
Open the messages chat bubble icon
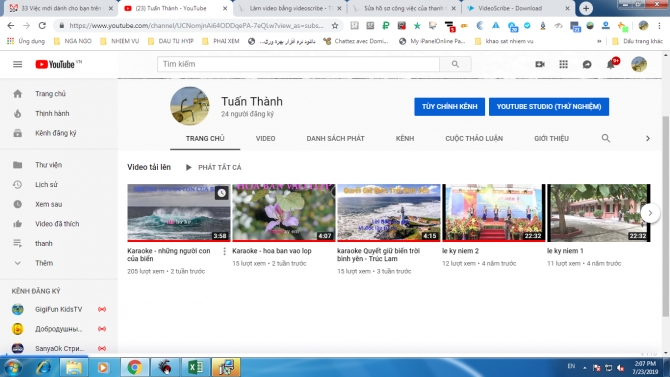(587, 64)
